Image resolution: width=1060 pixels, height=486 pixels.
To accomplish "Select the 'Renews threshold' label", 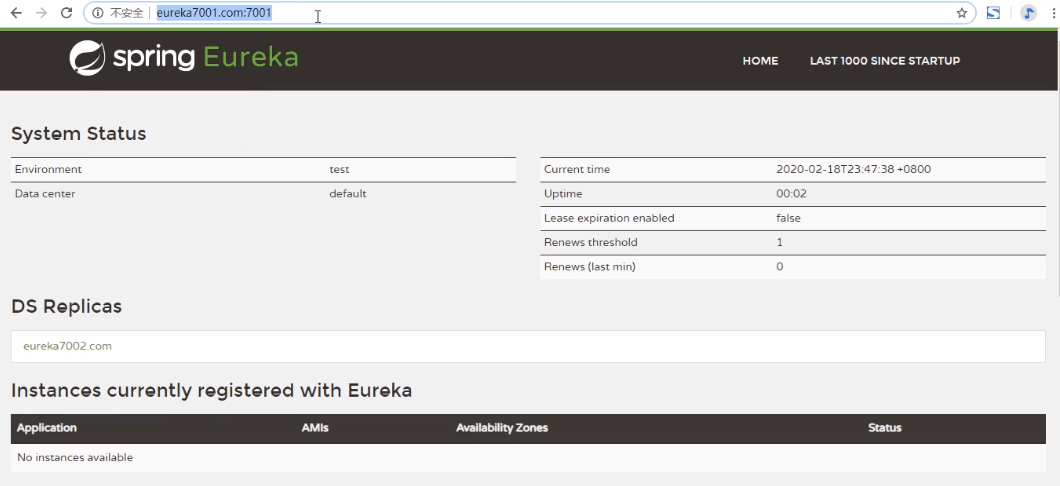I will pyautogui.click(x=591, y=242).
